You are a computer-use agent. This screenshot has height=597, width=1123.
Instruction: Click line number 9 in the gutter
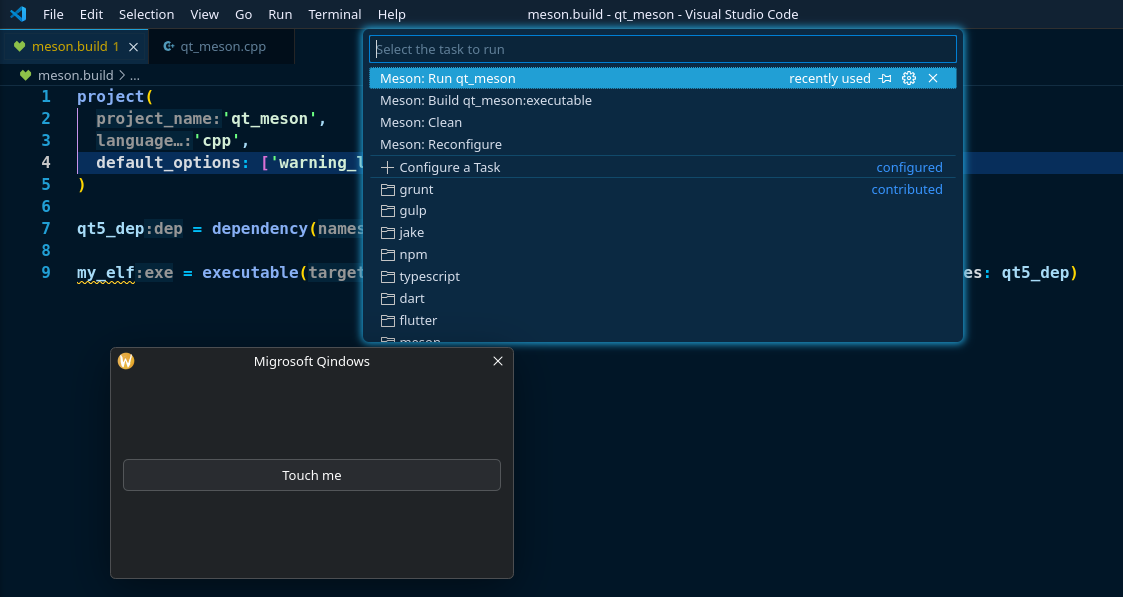pyautogui.click(x=46, y=273)
